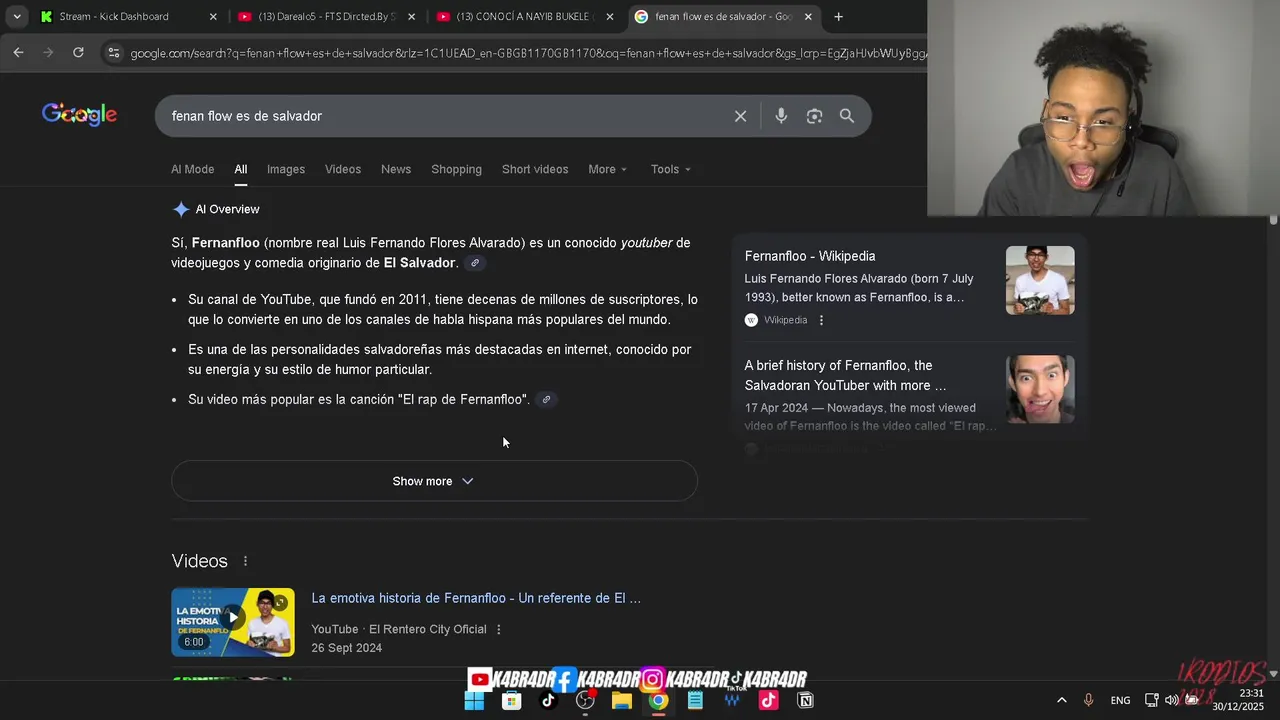Click El Rentero City Oficial channel text
Viewport: 1280px width, 720px height.
[427, 629]
